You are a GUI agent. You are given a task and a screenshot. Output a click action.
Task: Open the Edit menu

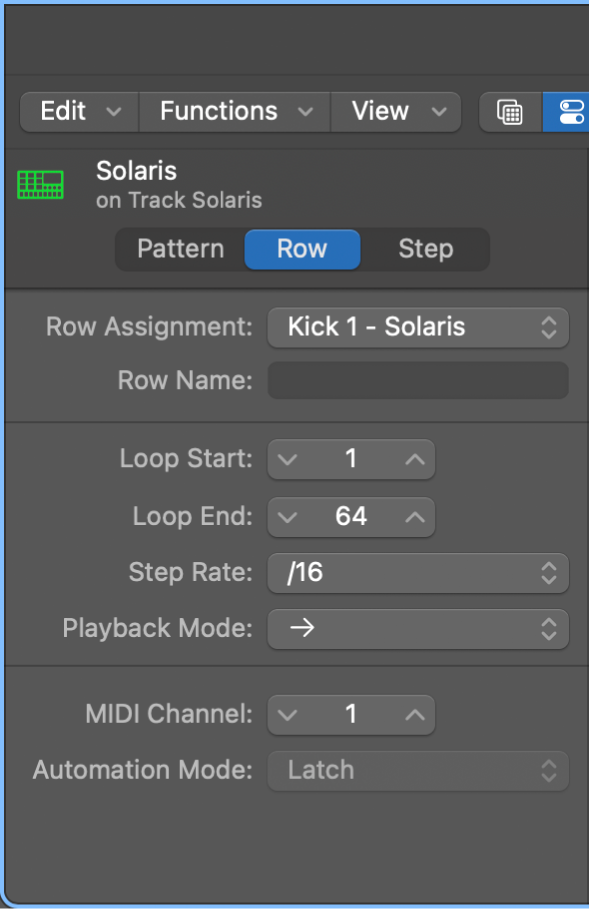pyautogui.click(x=78, y=112)
